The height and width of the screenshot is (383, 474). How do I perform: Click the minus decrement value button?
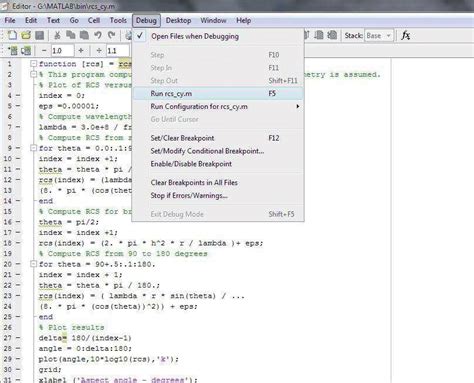click(x=44, y=51)
